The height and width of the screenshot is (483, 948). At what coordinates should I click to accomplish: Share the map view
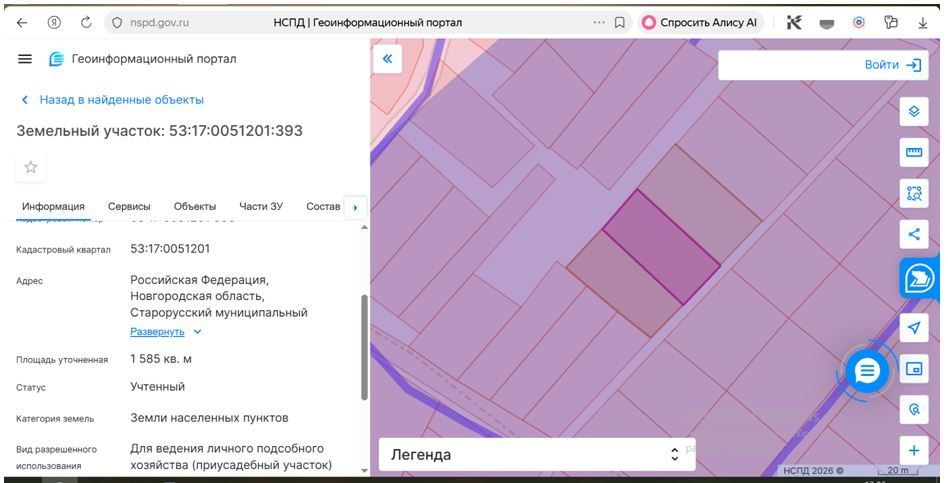pyautogui.click(x=914, y=235)
